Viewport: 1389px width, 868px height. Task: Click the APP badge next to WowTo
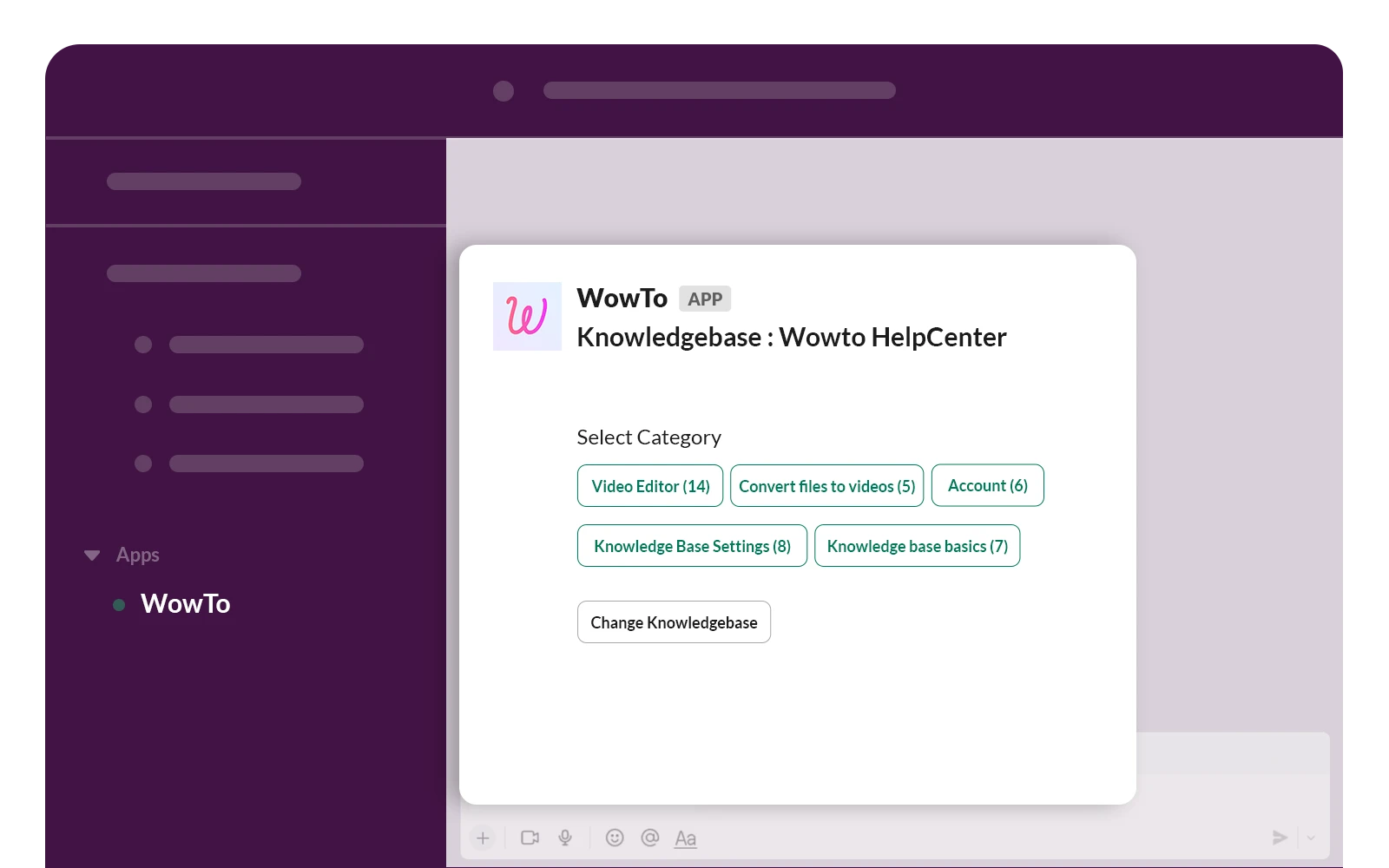click(x=705, y=299)
